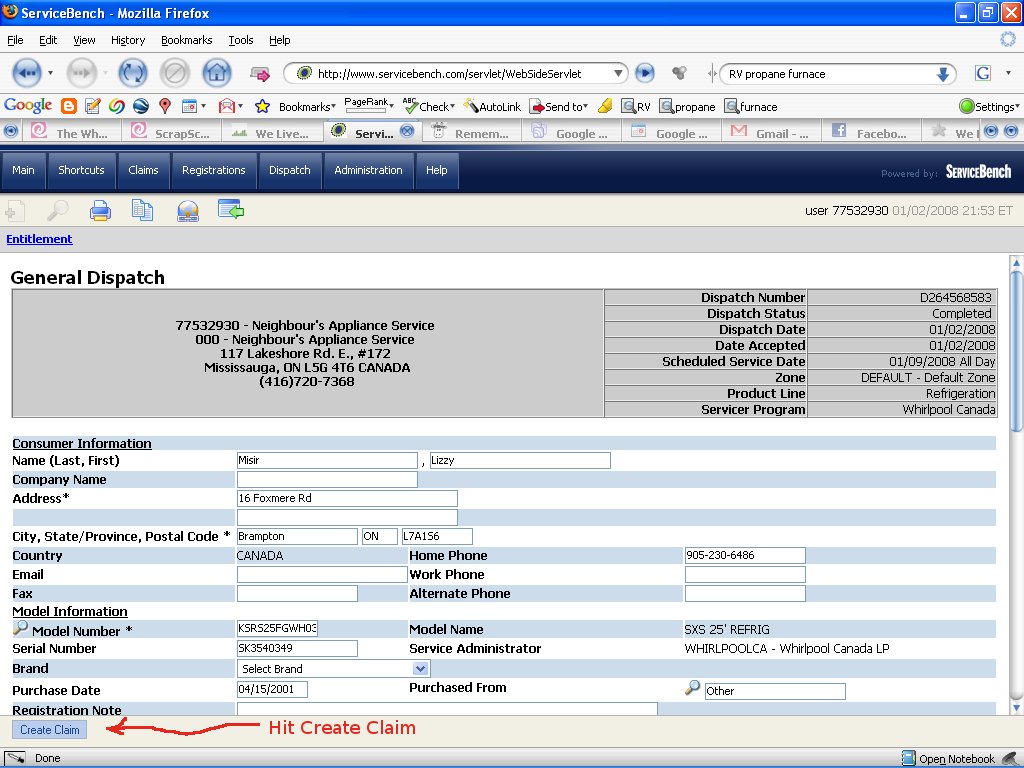Reload the page with the refresh button
This screenshot has width=1024, height=768.
[x=133, y=72]
